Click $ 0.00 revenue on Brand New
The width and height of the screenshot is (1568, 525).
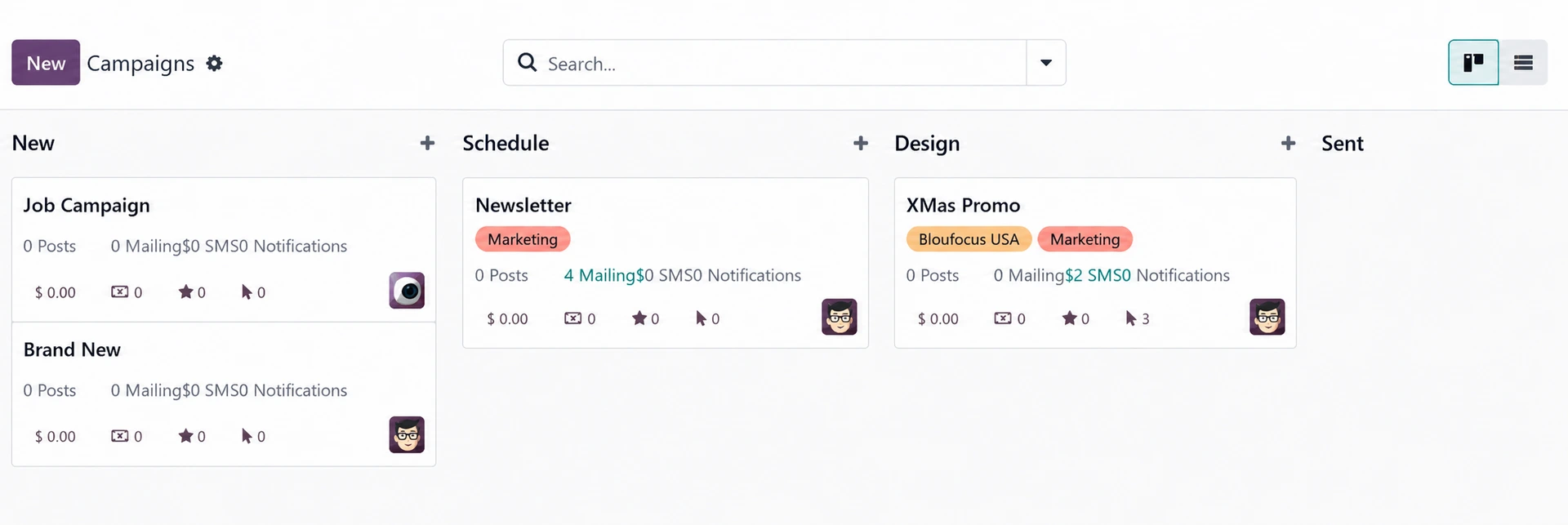click(55, 437)
